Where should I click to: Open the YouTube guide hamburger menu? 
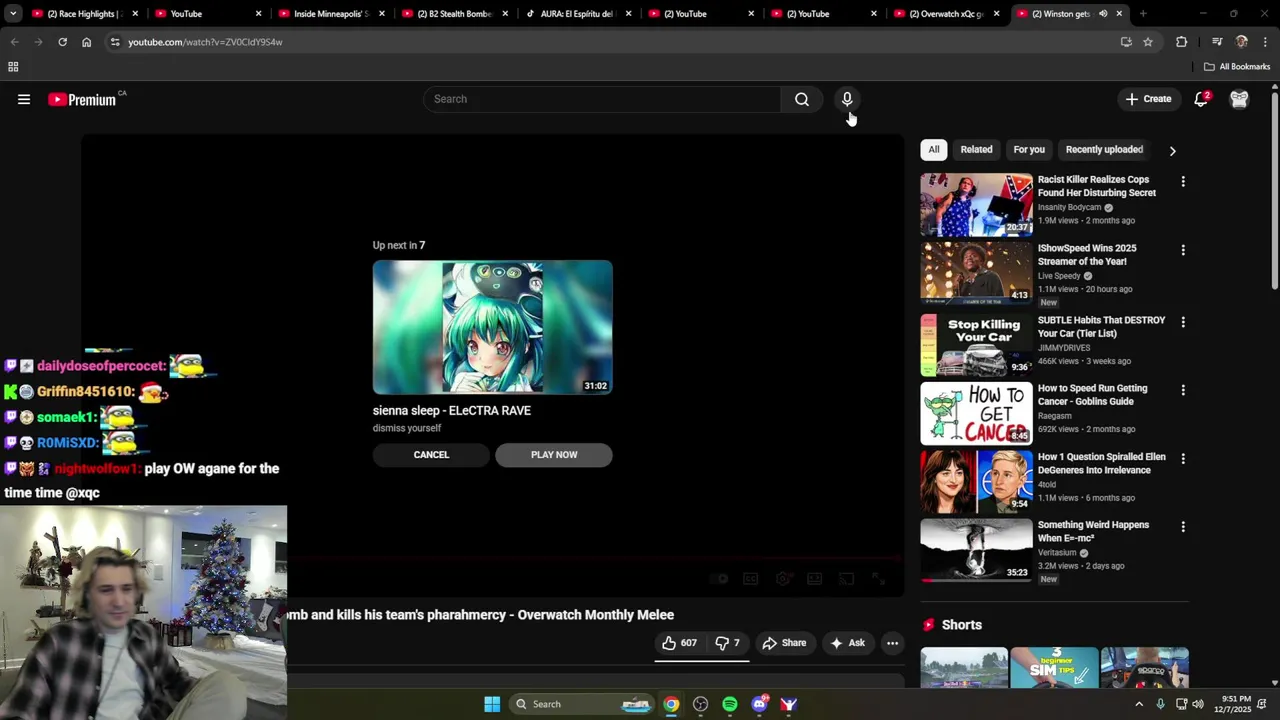[24, 99]
